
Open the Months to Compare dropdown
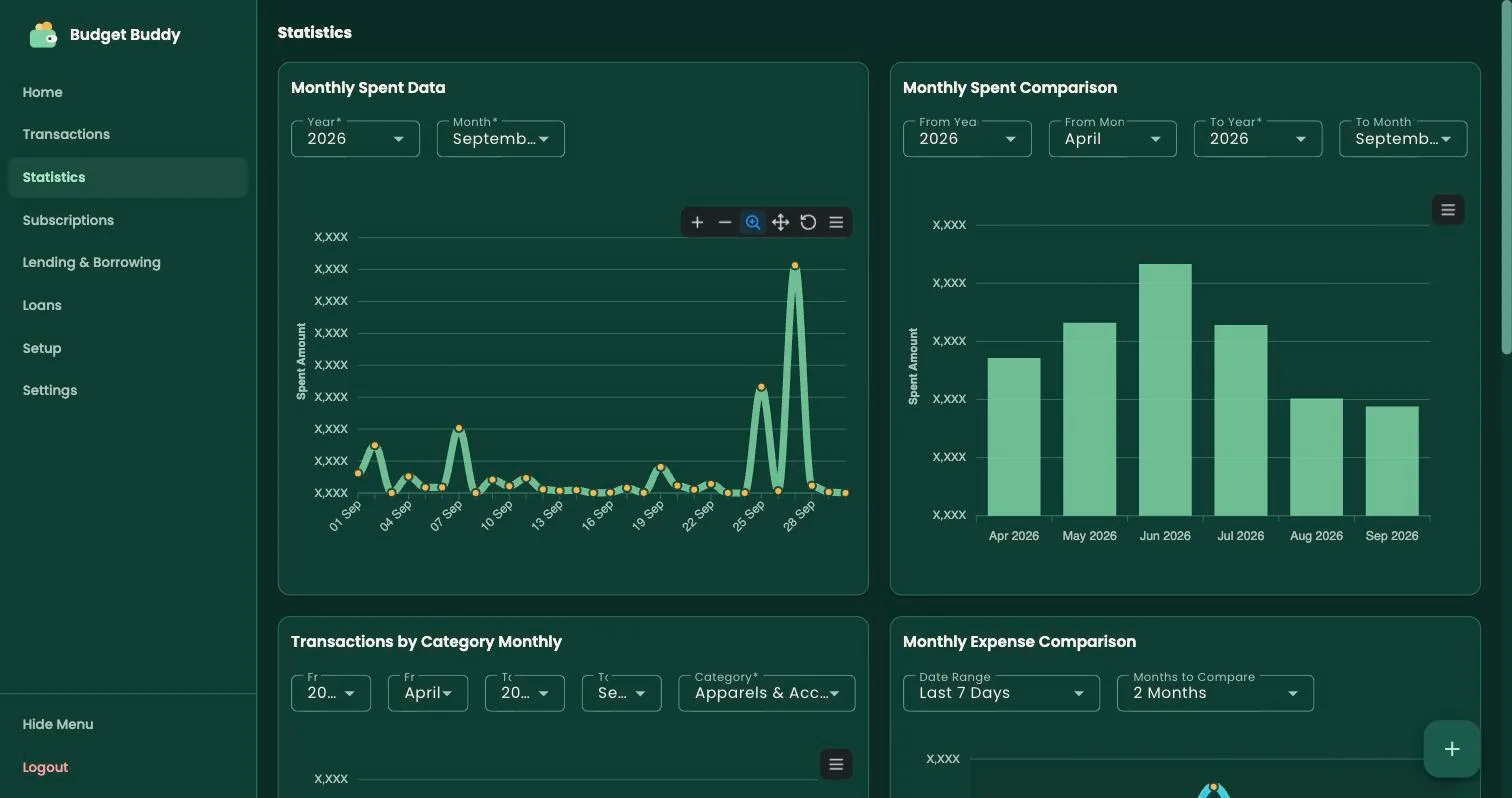[1215, 693]
